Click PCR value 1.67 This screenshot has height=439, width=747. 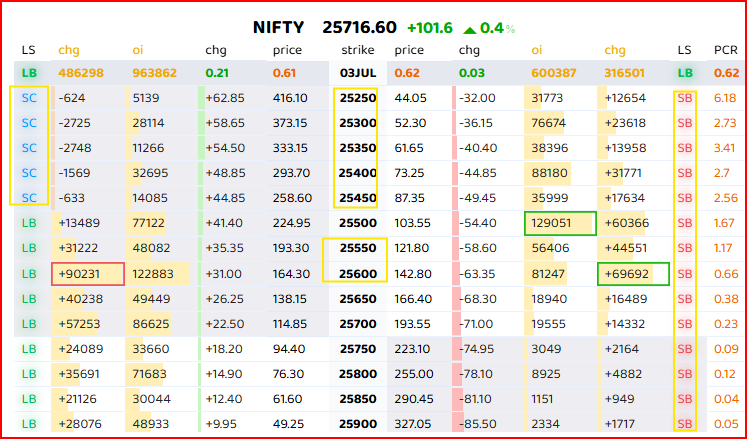point(724,223)
